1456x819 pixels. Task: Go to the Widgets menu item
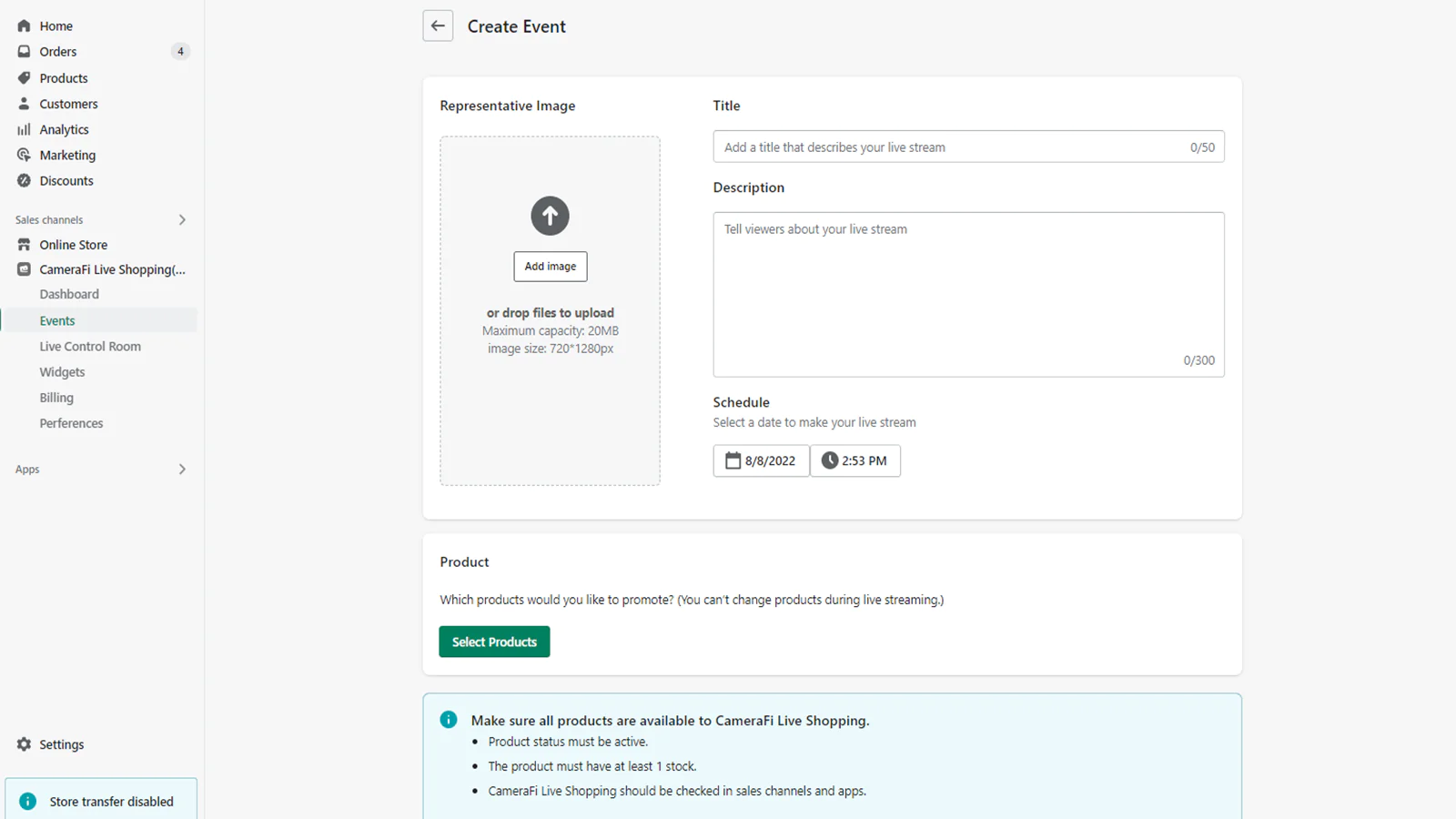pyautogui.click(x=62, y=372)
